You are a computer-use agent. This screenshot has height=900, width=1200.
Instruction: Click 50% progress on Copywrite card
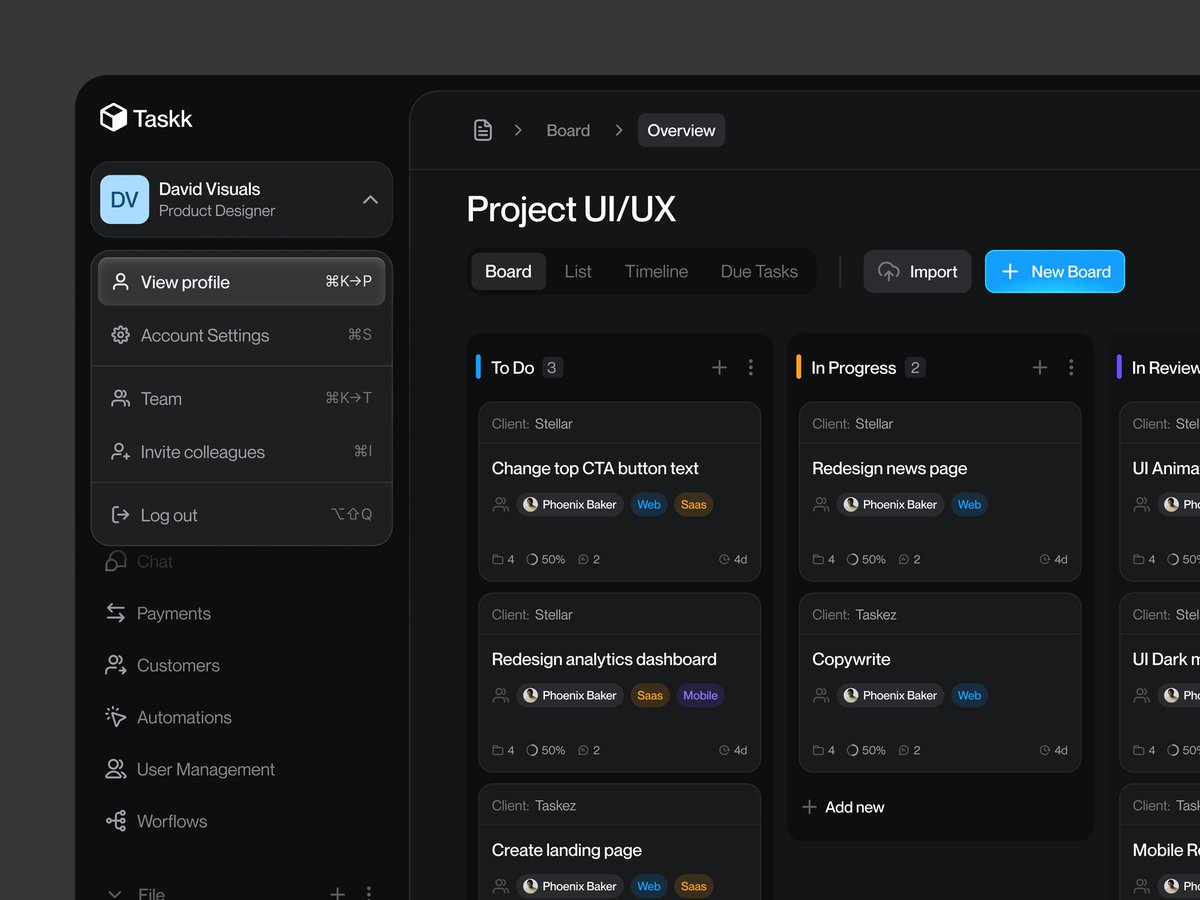click(x=866, y=750)
